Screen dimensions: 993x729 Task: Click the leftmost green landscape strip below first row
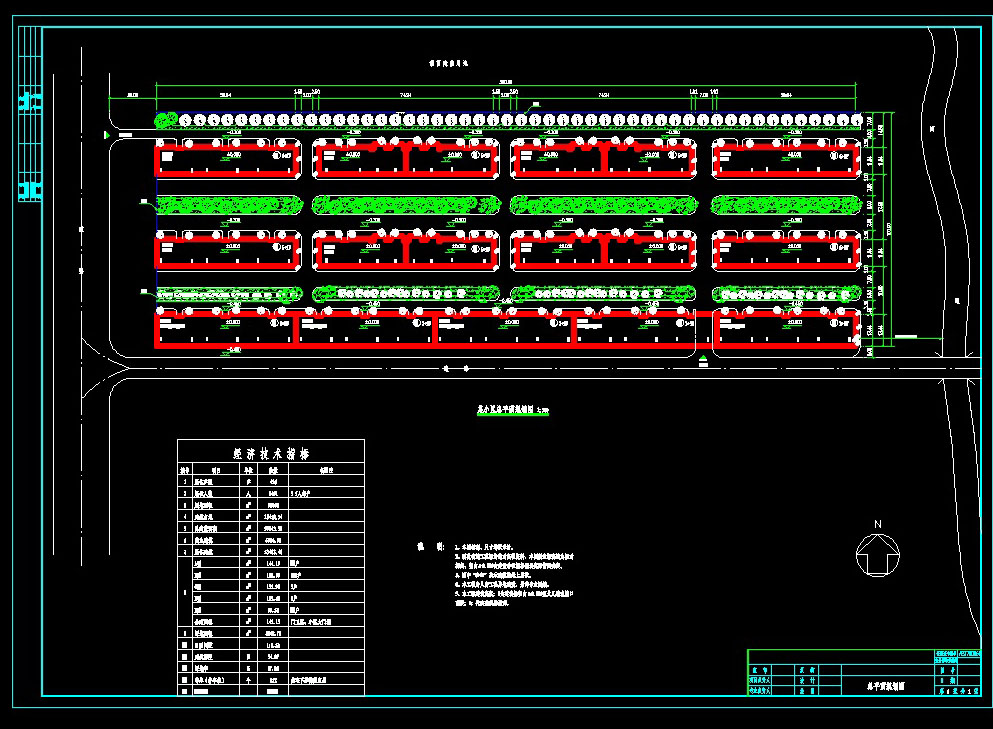pos(228,205)
